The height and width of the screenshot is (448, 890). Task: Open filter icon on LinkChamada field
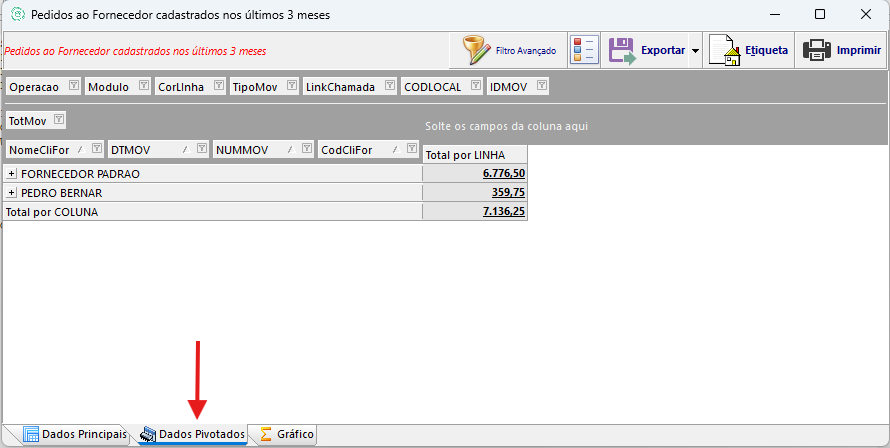pos(389,86)
